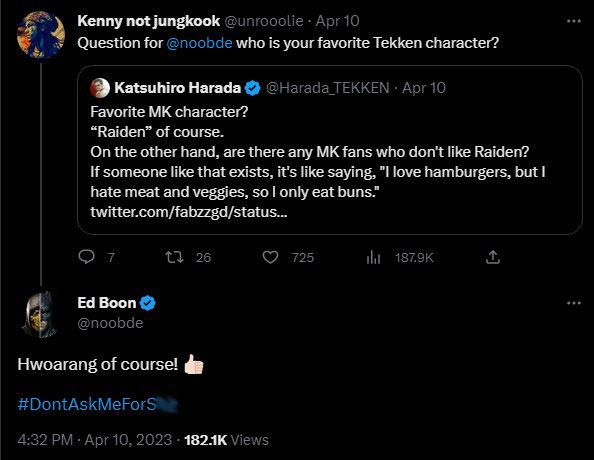Viewport: 594px width, 460px height.
Task: Like Kenny's tweet with the heart icon
Action: click(x=270, y=257)
